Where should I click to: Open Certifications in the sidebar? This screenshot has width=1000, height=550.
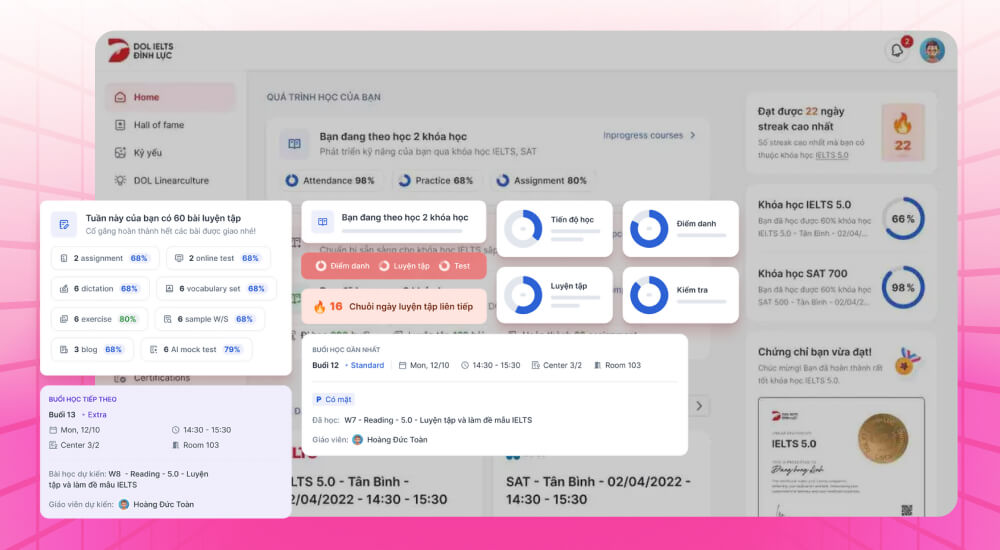click(x=161, y=378)
